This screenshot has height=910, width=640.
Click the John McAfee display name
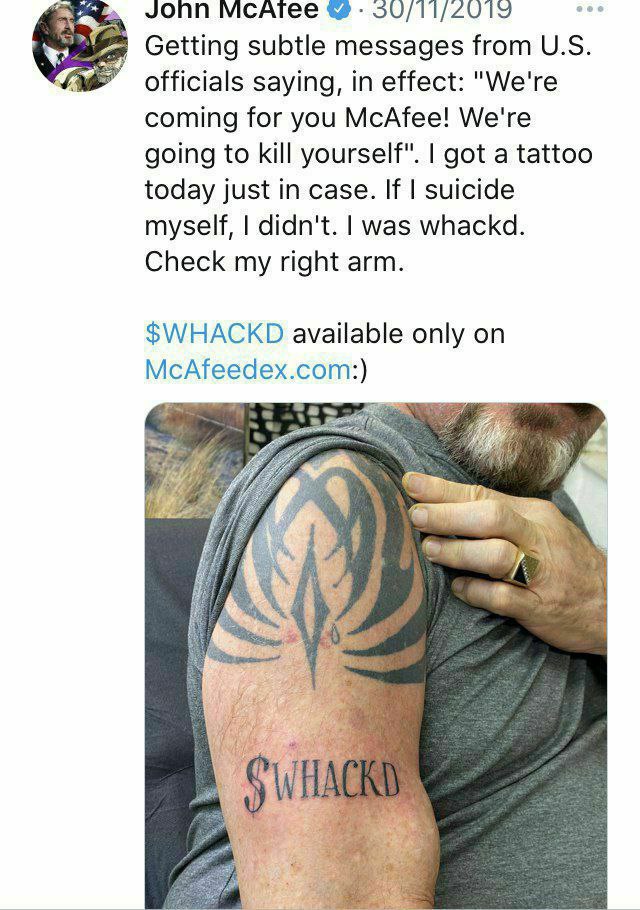coord(232,10)
